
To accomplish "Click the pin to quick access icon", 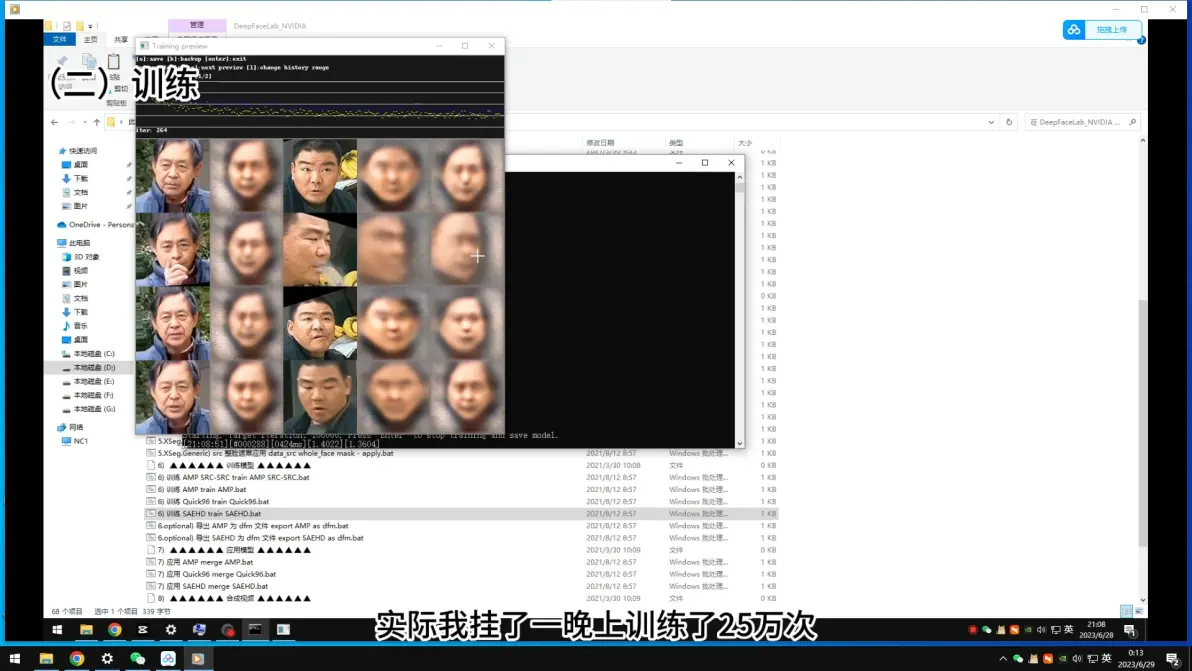I will point(62,62).
